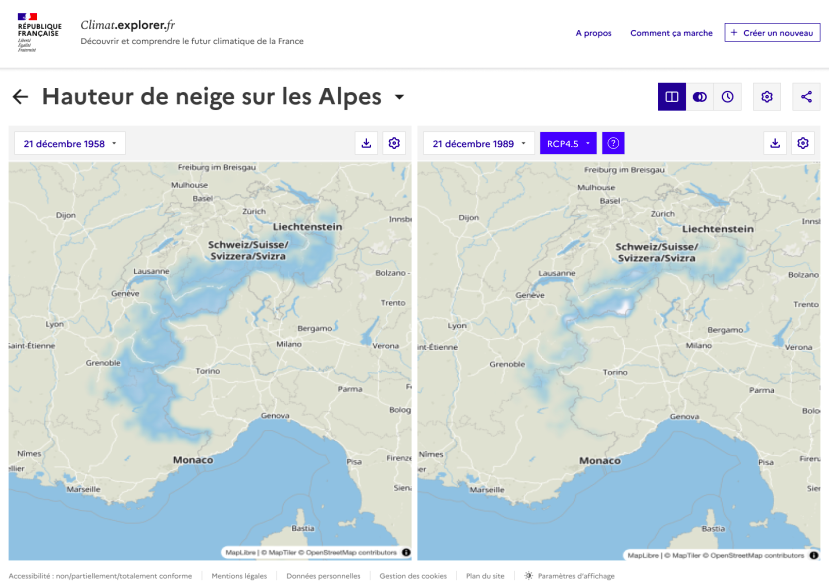Viewport: 829px width, 588px height.
Task: Open Comment ça marche page
Action: point(671,33)
